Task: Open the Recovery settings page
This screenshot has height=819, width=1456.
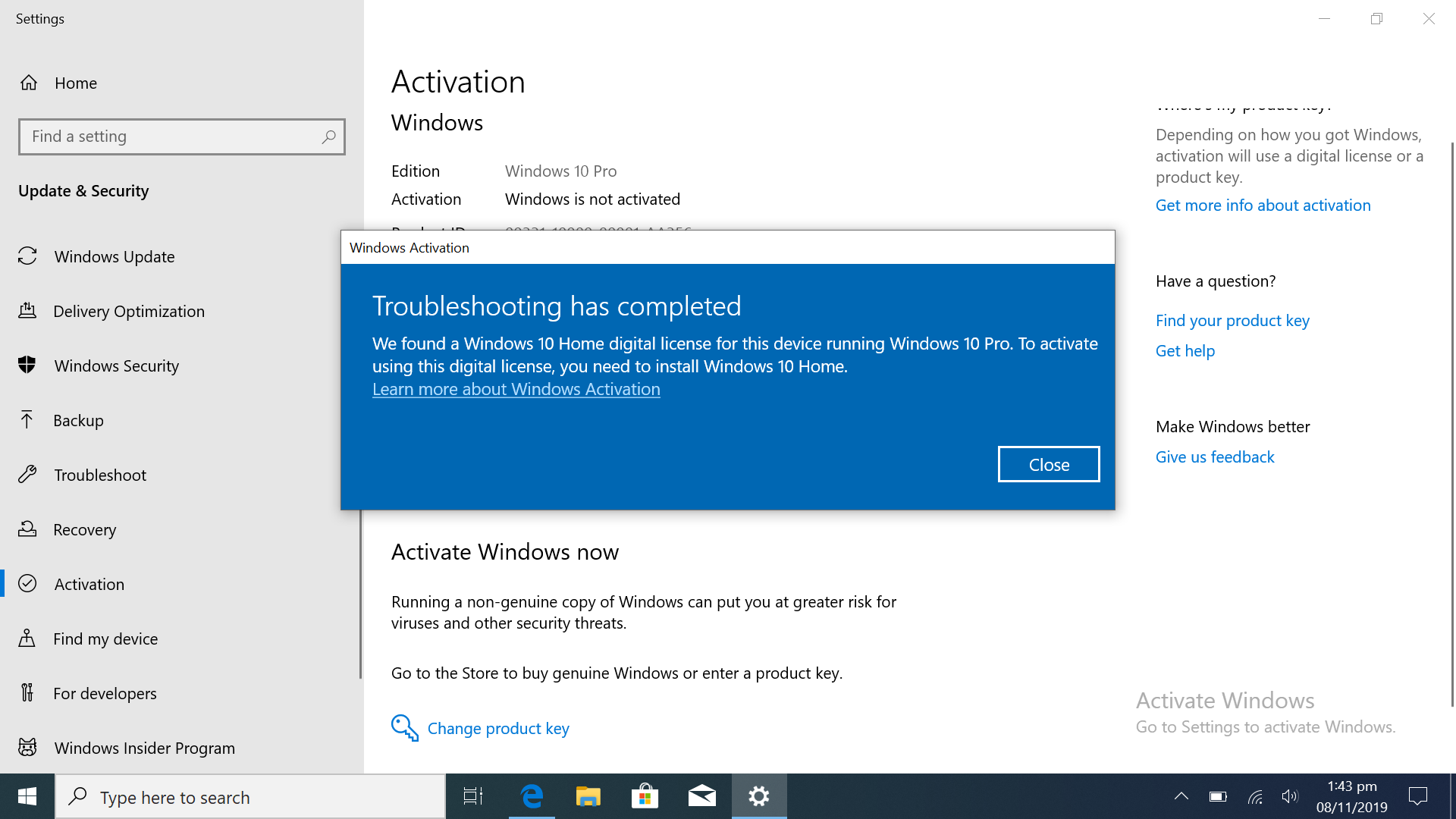Action: (x=182, y=529)
